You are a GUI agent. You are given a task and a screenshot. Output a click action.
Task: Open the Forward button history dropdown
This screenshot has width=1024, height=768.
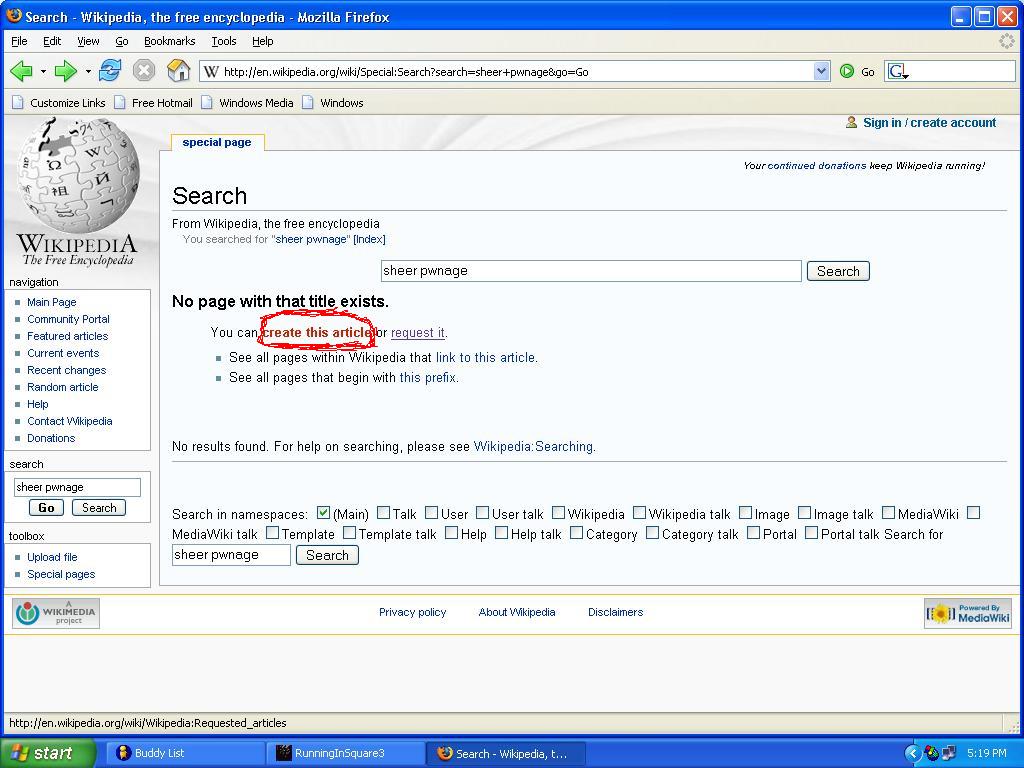click(88, 71)
